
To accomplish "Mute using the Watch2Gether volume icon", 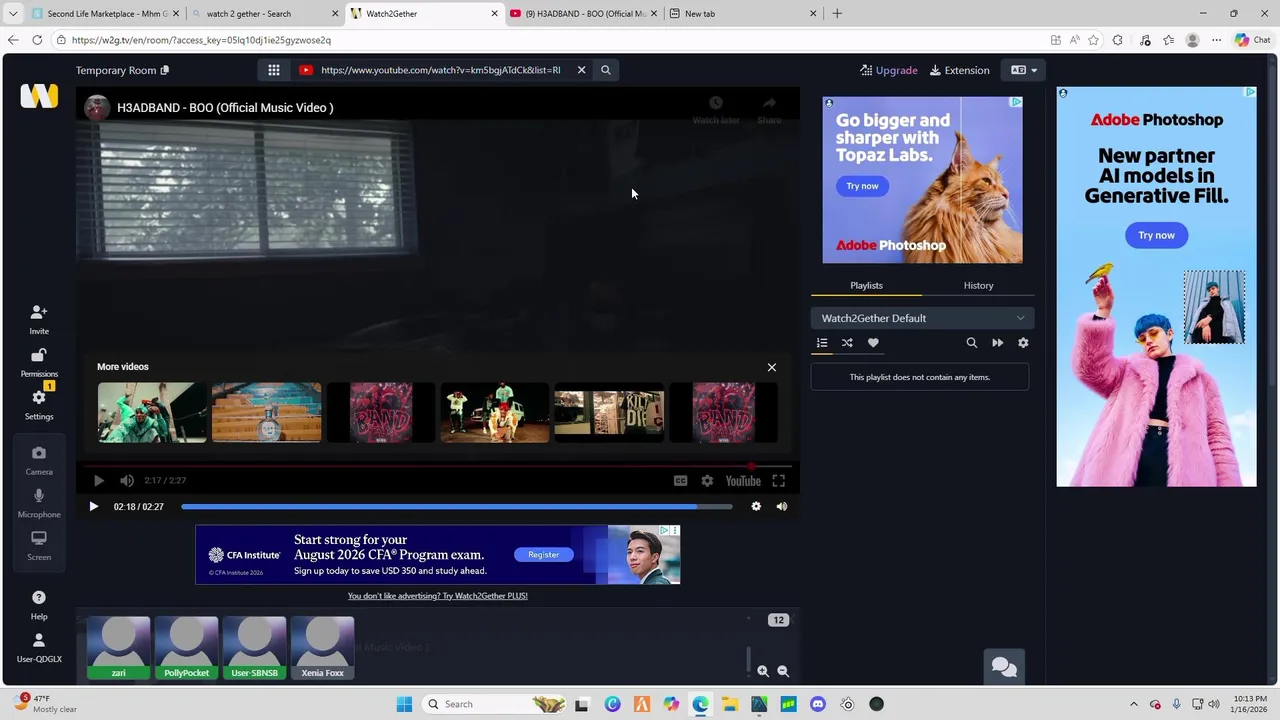I will click(782, 506).
